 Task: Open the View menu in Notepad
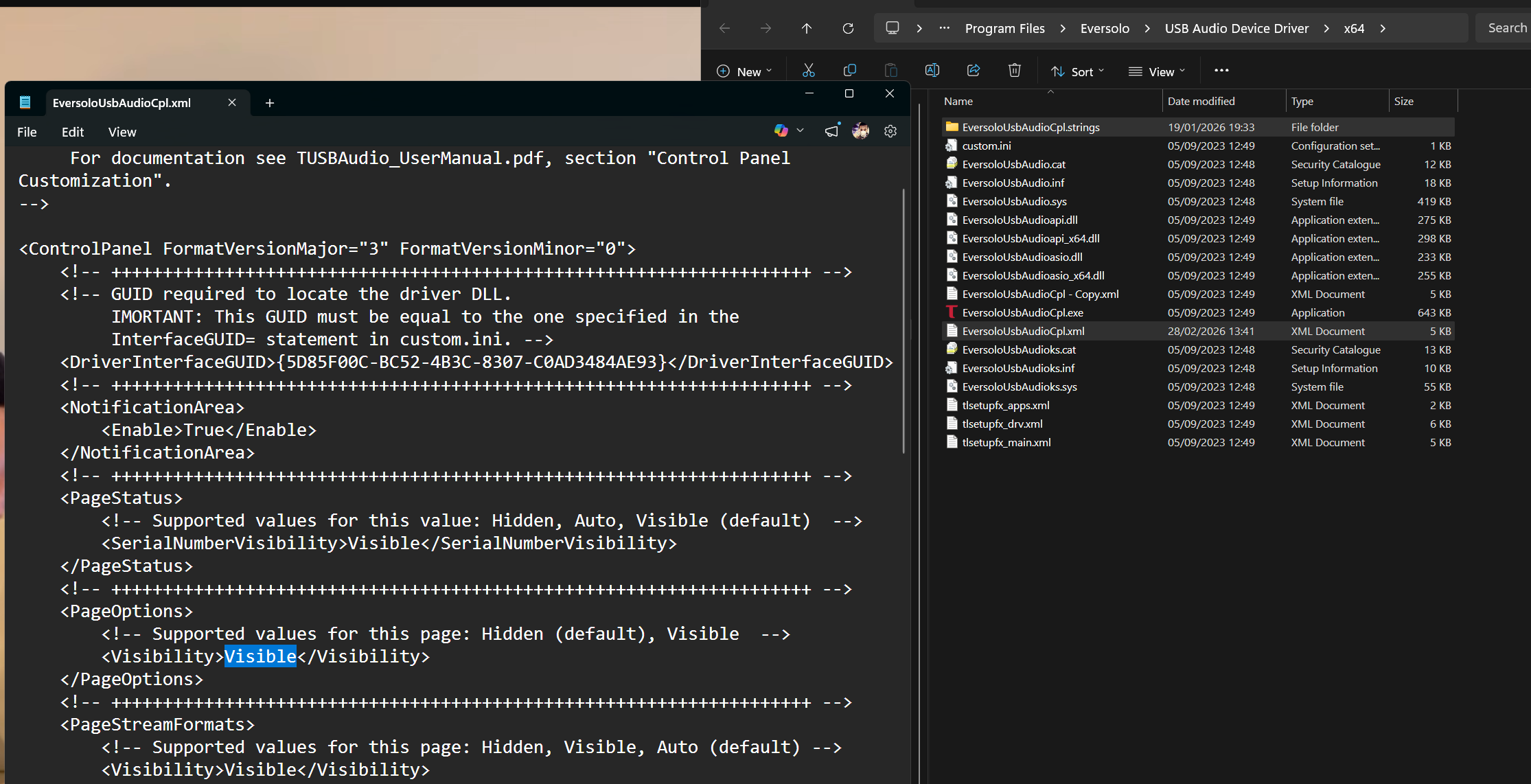122,132
